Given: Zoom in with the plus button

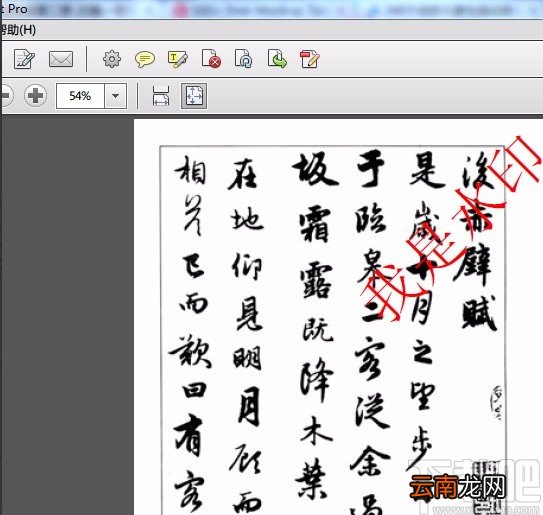Looking at the screenshot, I should [x=35, y=95].
